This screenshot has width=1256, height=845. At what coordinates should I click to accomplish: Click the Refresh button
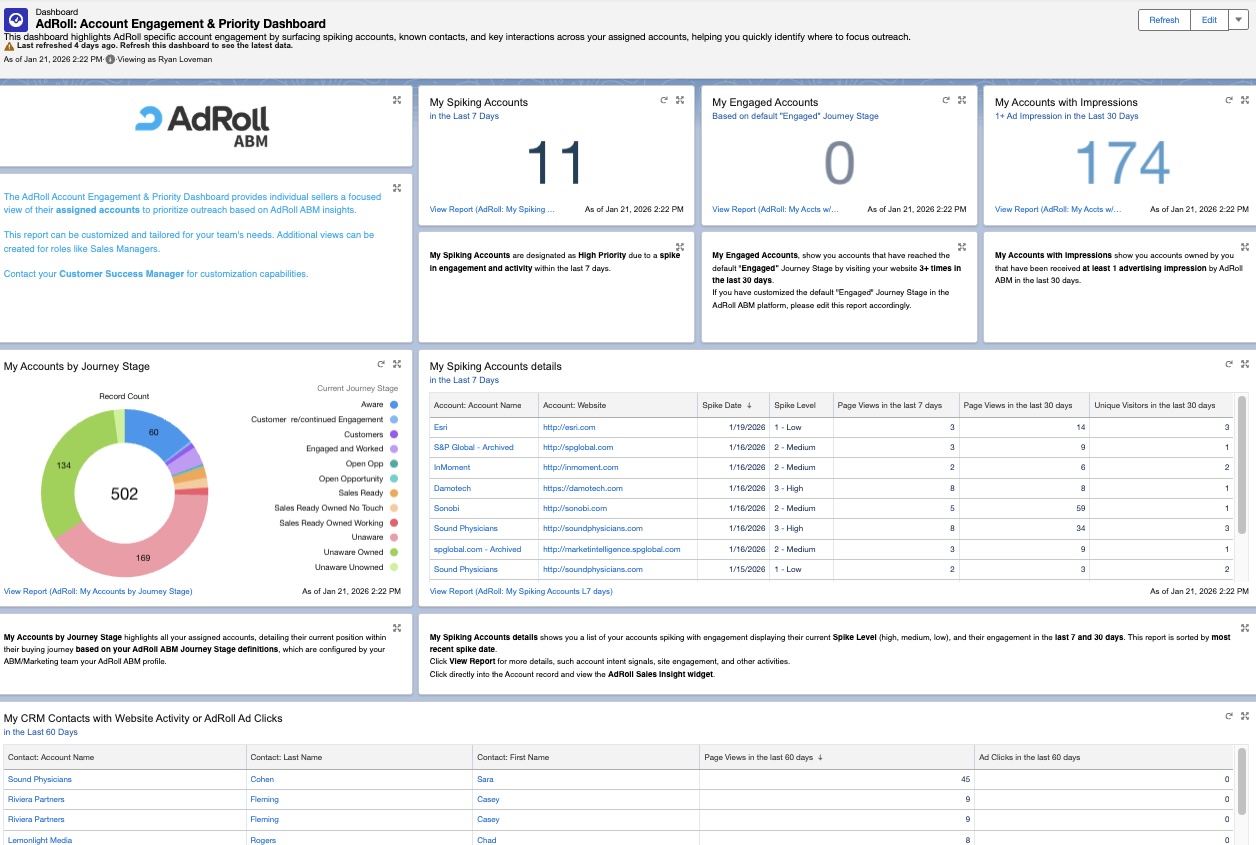point(1164,20)
